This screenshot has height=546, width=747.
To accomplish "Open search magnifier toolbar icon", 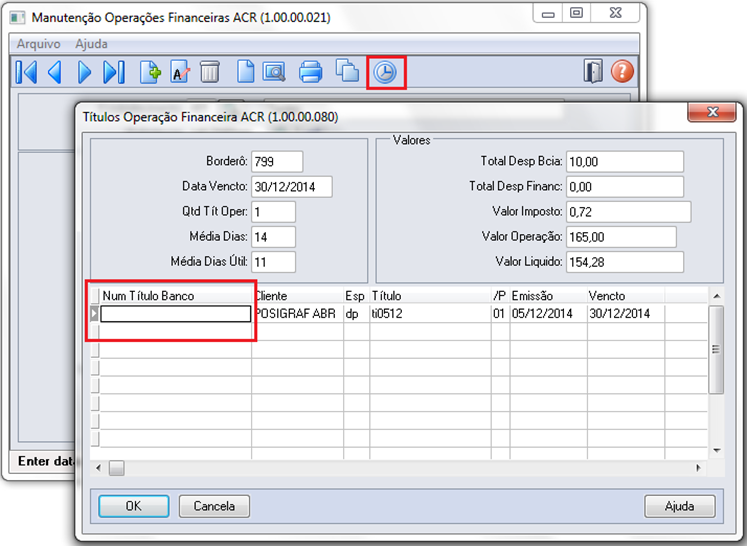I will (274, 72).
